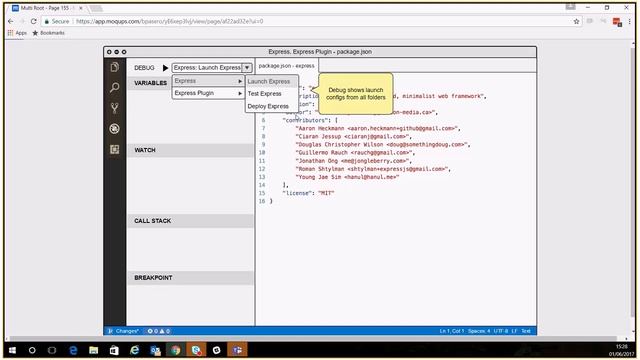This screenshot has height=360, width=640.
Task: Go back in browser history
Action: pyautogui.click(x=11, y=21)
